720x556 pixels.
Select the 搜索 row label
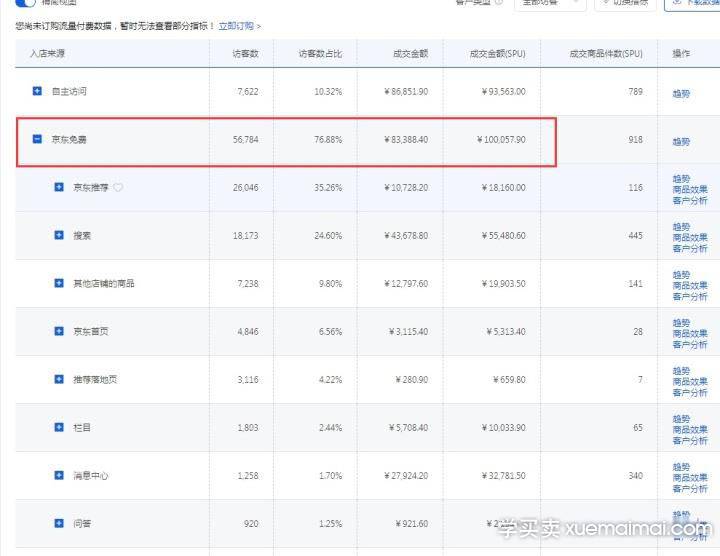[x=82, y=236]
